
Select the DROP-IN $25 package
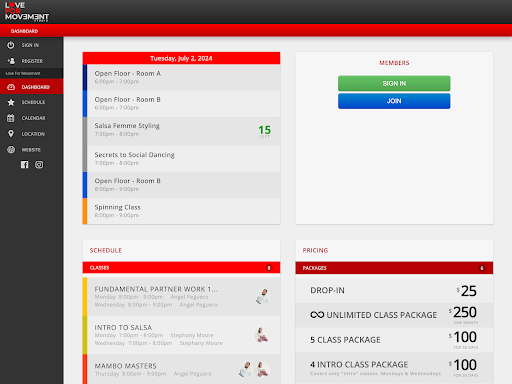394,290
